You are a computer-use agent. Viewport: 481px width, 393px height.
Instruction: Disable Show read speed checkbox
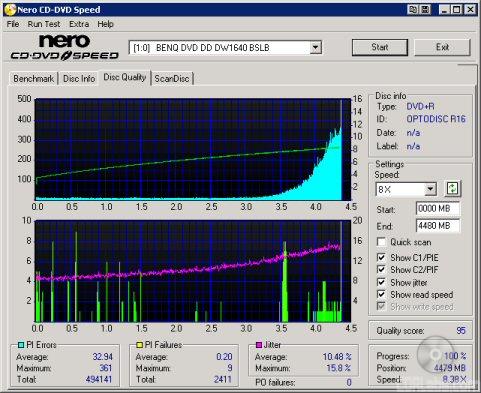381,295
